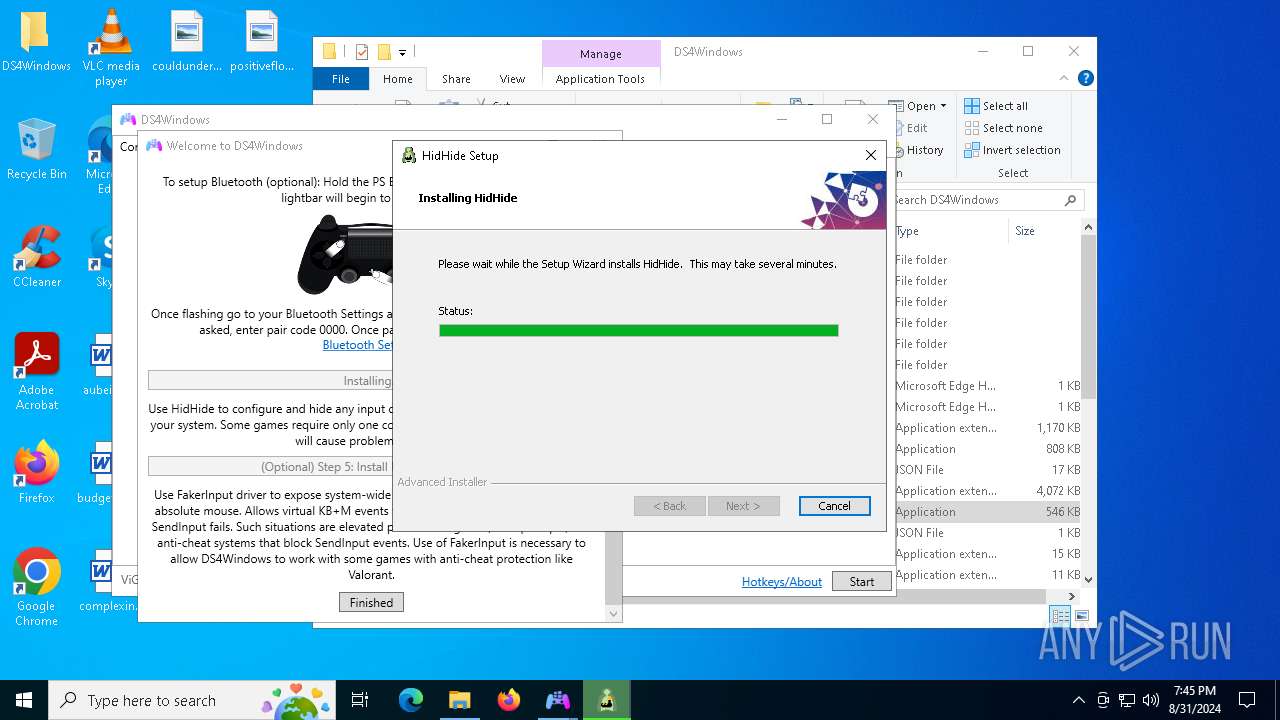Screen dimensions: 1280x720
Task: Click the Optional Step 5 Install button
Action: (270, 467)
